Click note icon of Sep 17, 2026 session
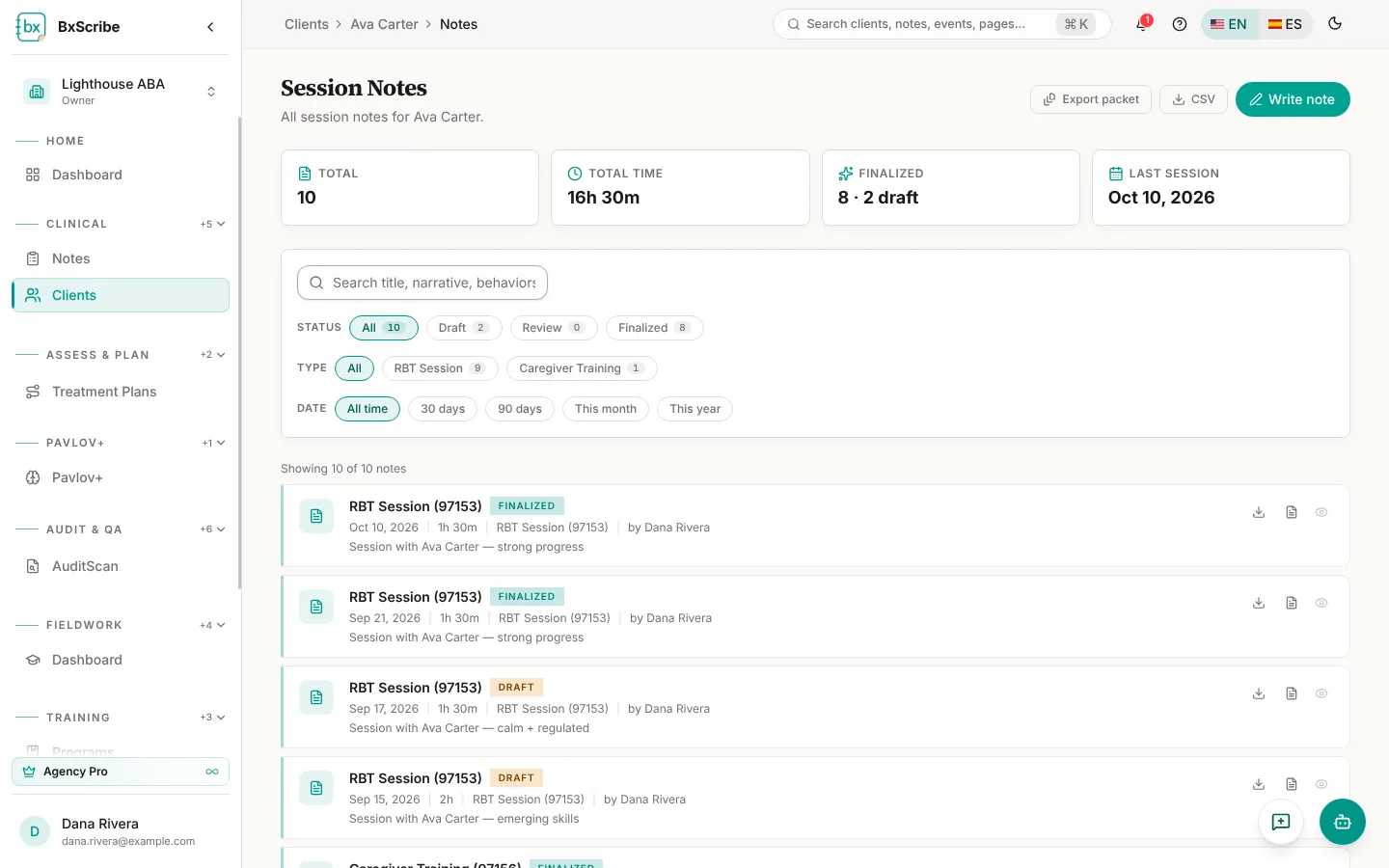This screenshot has height=868, width=1389. coord(316,698)
